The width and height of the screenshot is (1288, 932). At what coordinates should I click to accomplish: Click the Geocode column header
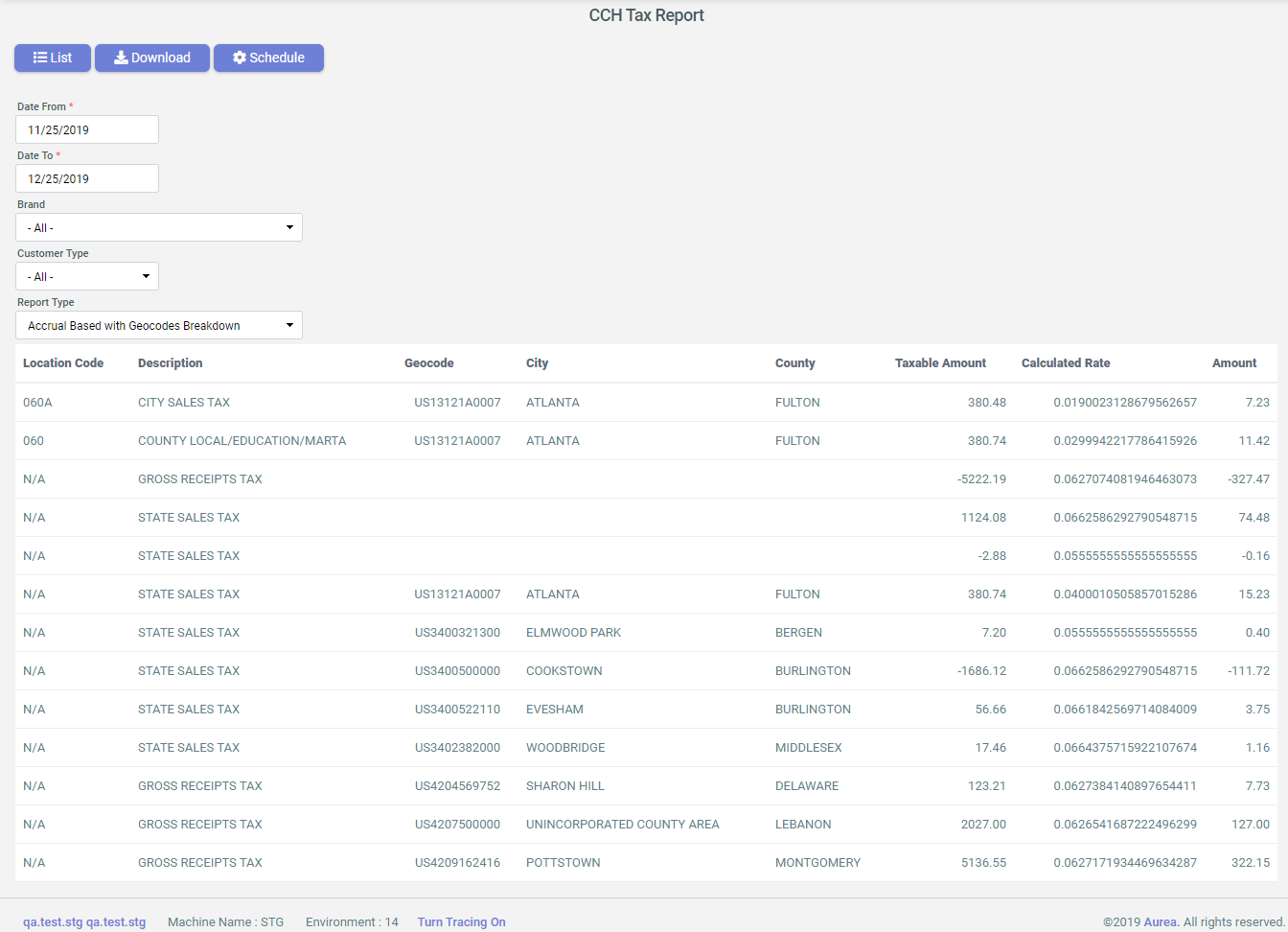point(429,363)
